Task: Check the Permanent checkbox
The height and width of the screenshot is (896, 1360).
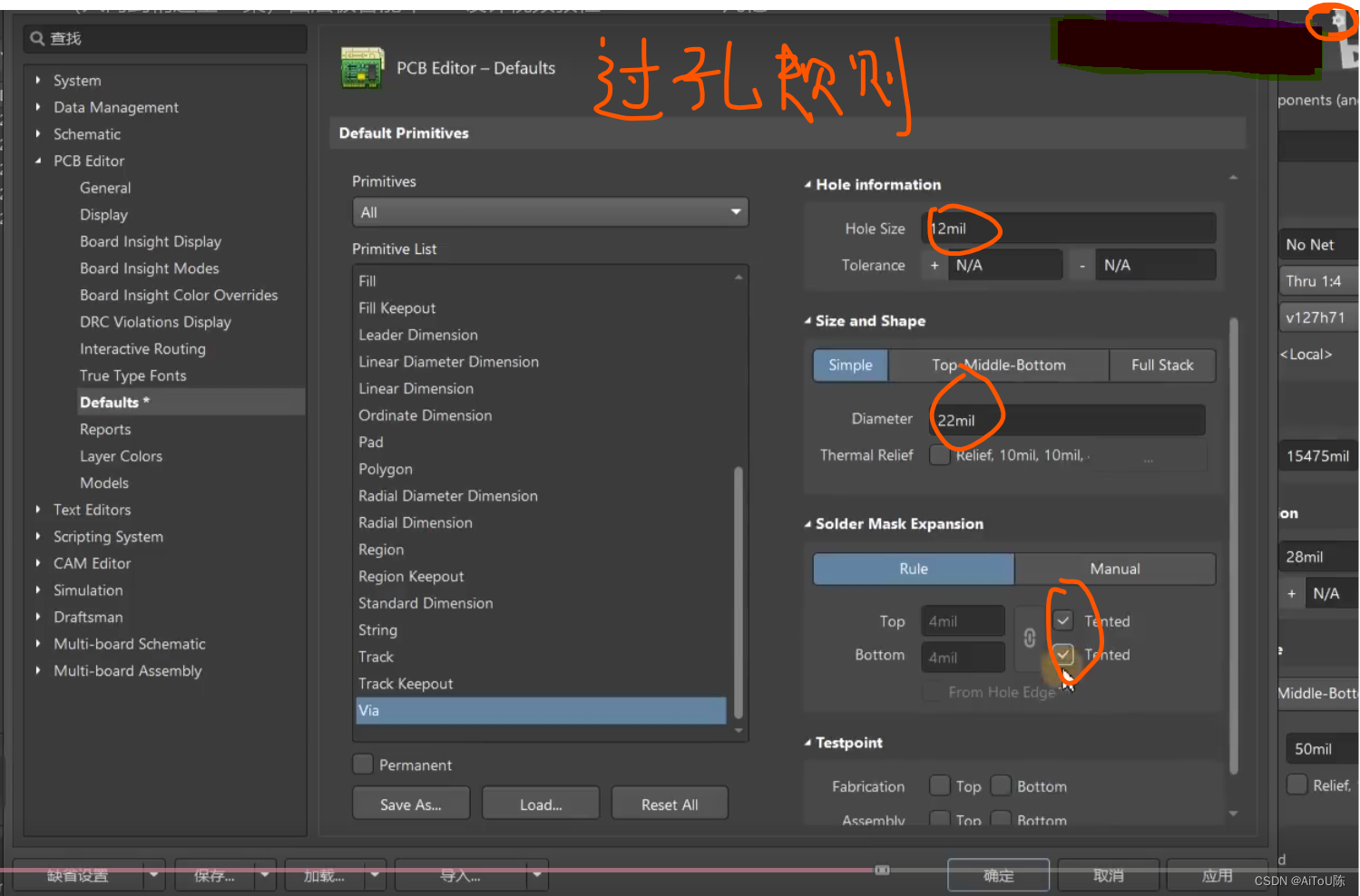Action: coord(363,765)
